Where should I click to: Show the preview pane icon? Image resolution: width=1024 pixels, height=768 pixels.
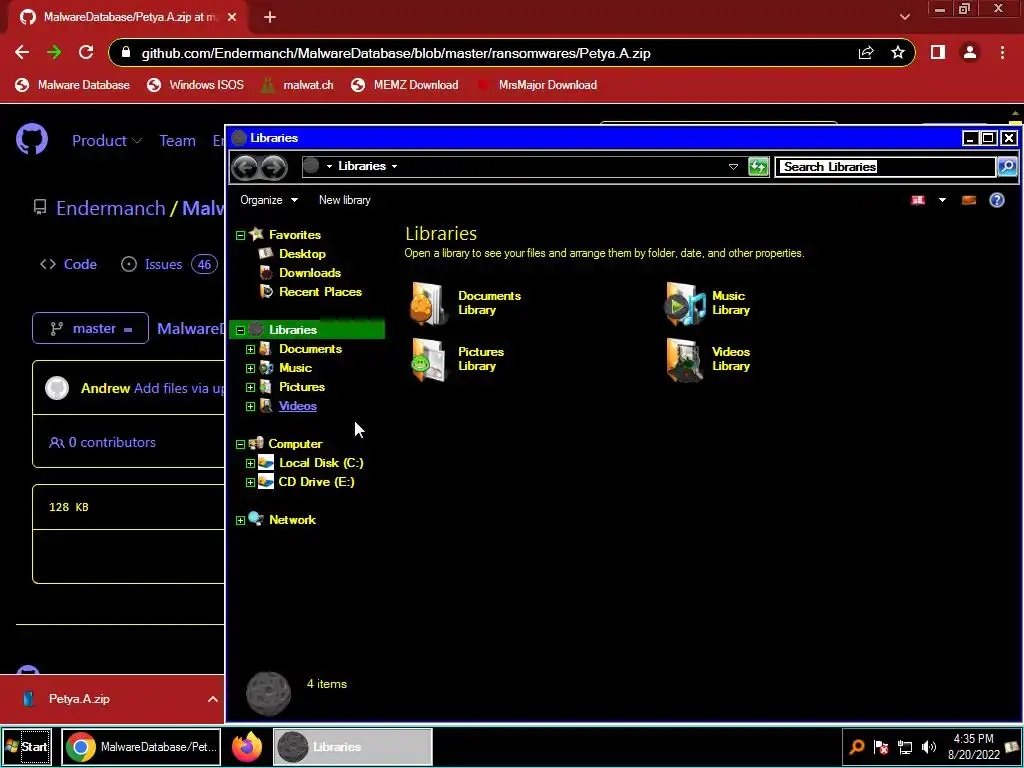(968, 200)
